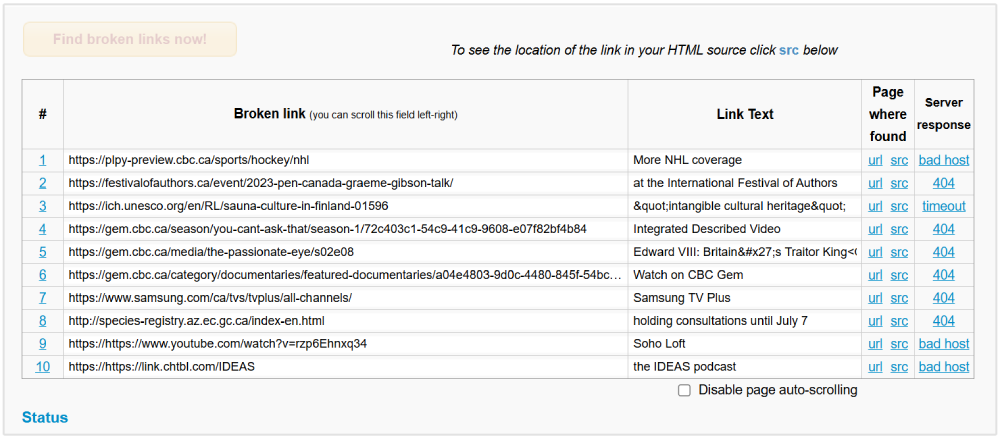Open row number 10 link
This screenshot has height=439, width=1000.
coord(43,367)
